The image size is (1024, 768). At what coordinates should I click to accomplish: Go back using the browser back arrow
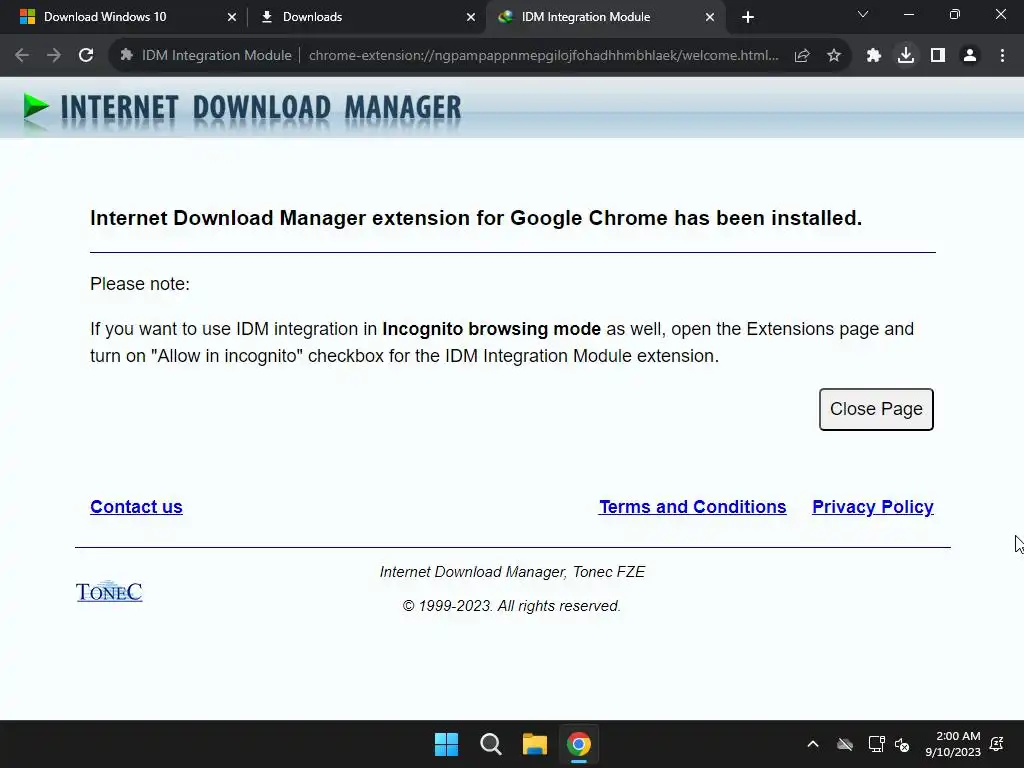coord(22,56)
